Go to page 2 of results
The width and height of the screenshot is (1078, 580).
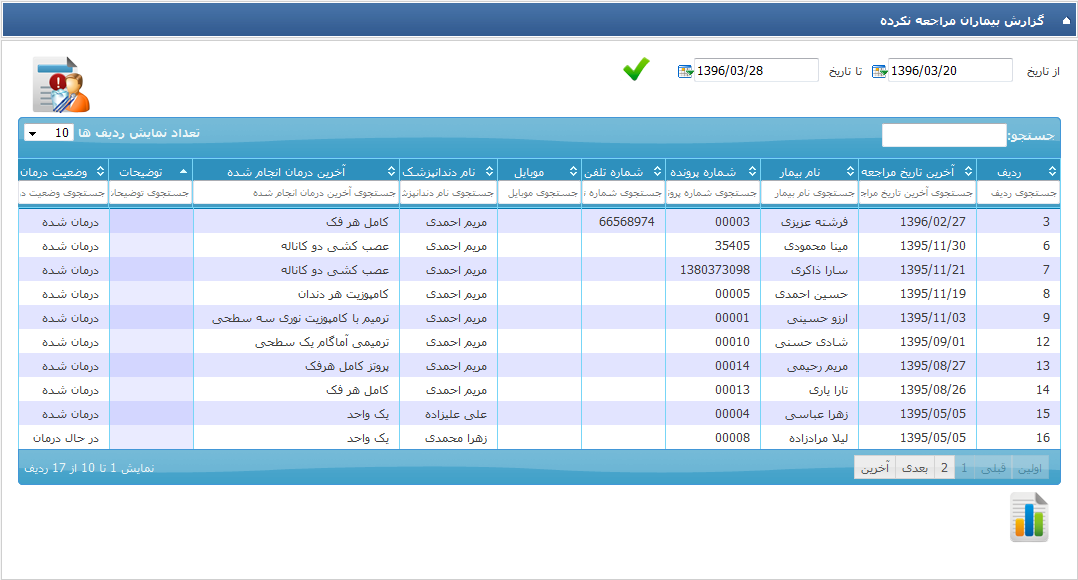(x=944, y=467)
